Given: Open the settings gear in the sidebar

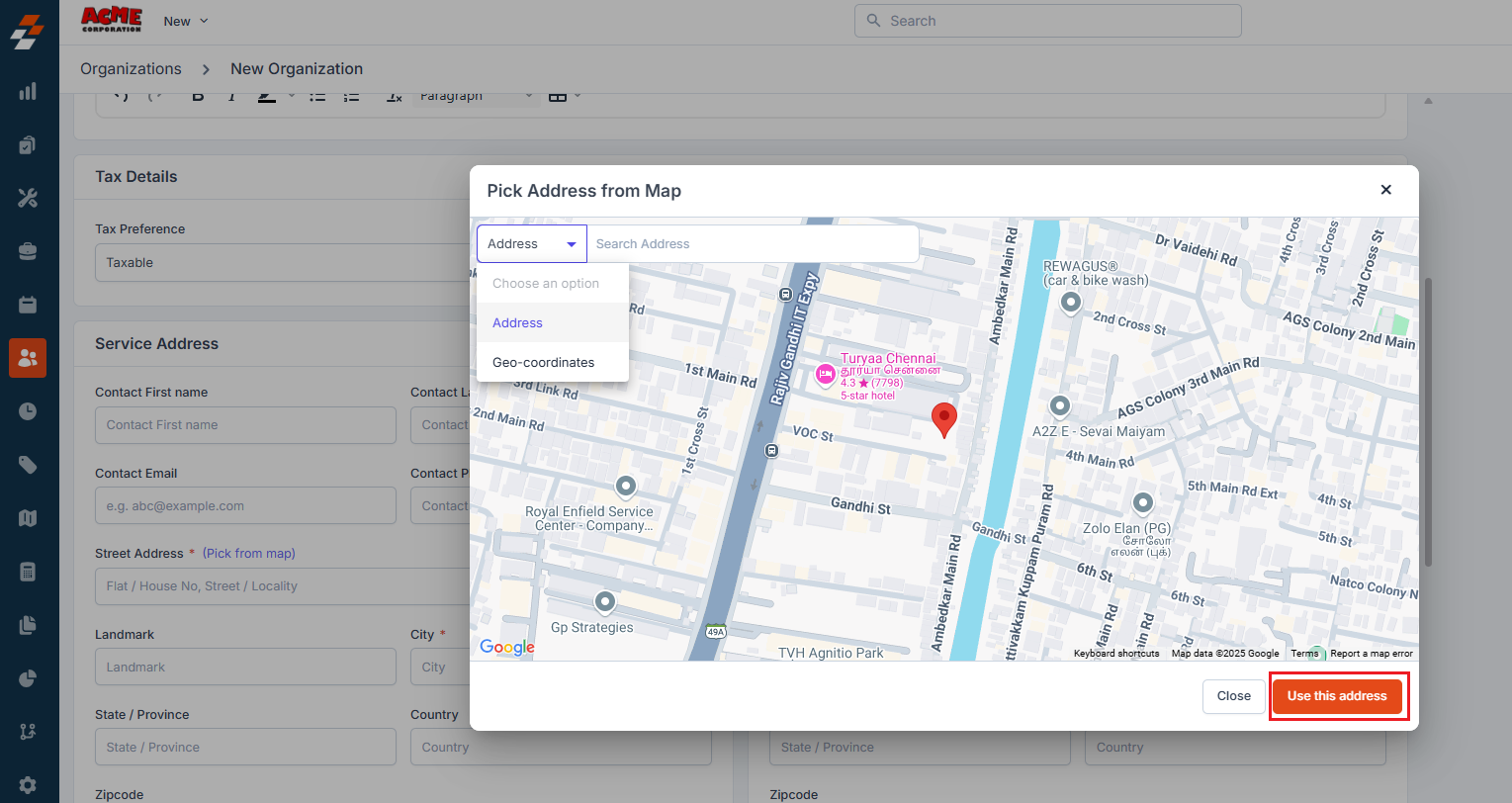Looking at the screenshot, I should 28,785.
